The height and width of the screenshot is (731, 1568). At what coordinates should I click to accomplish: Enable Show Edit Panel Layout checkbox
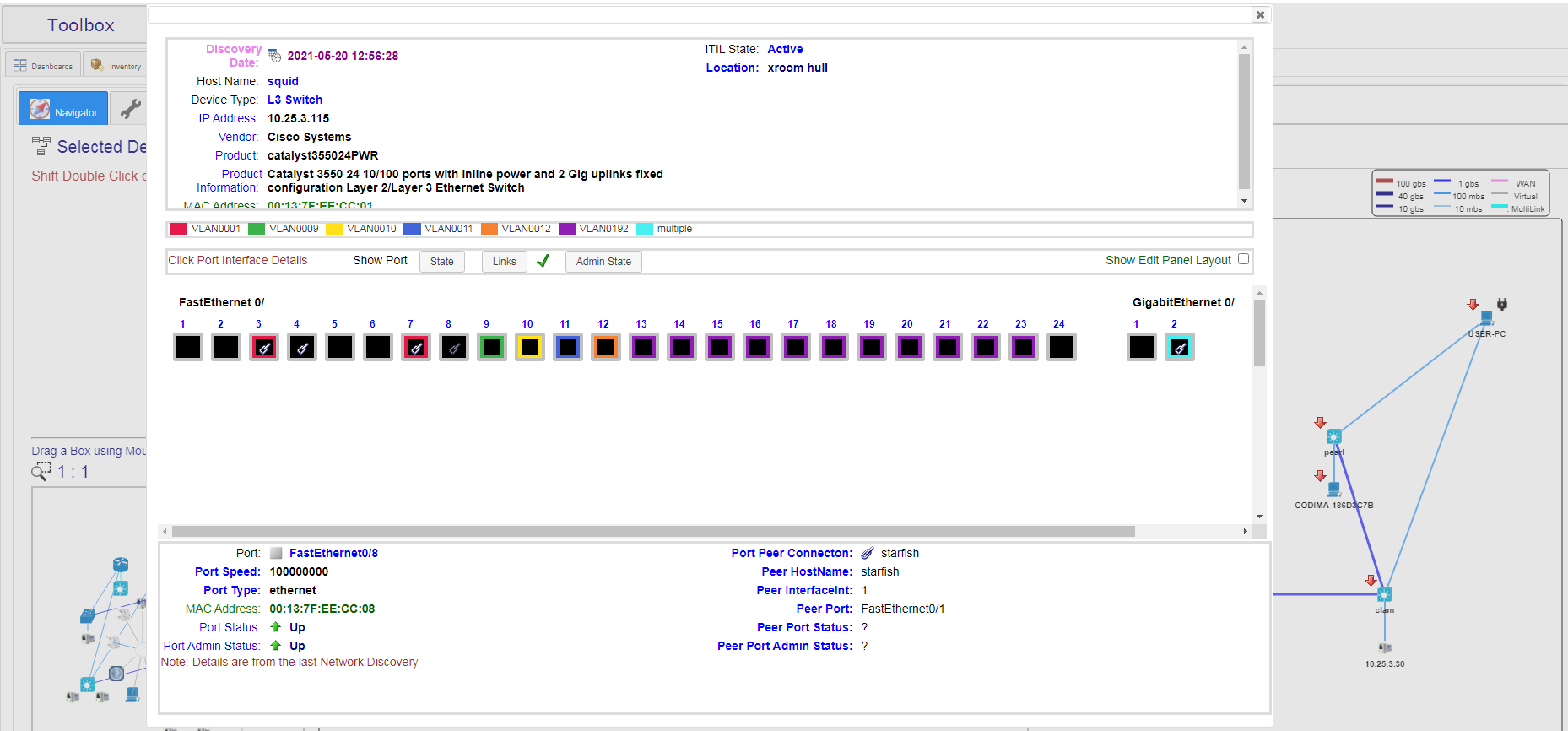1243,259
